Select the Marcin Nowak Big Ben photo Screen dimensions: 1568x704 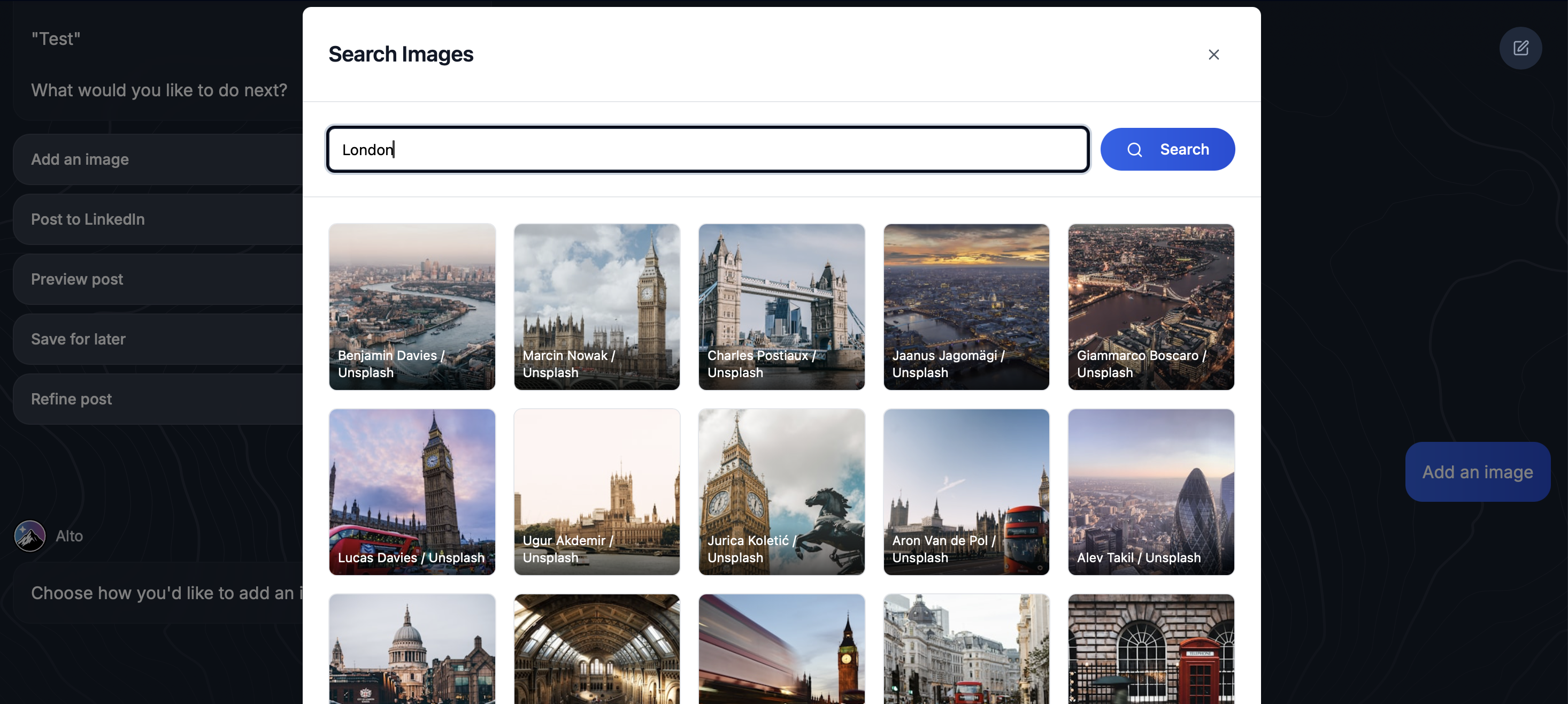click(x=596, y=307)
